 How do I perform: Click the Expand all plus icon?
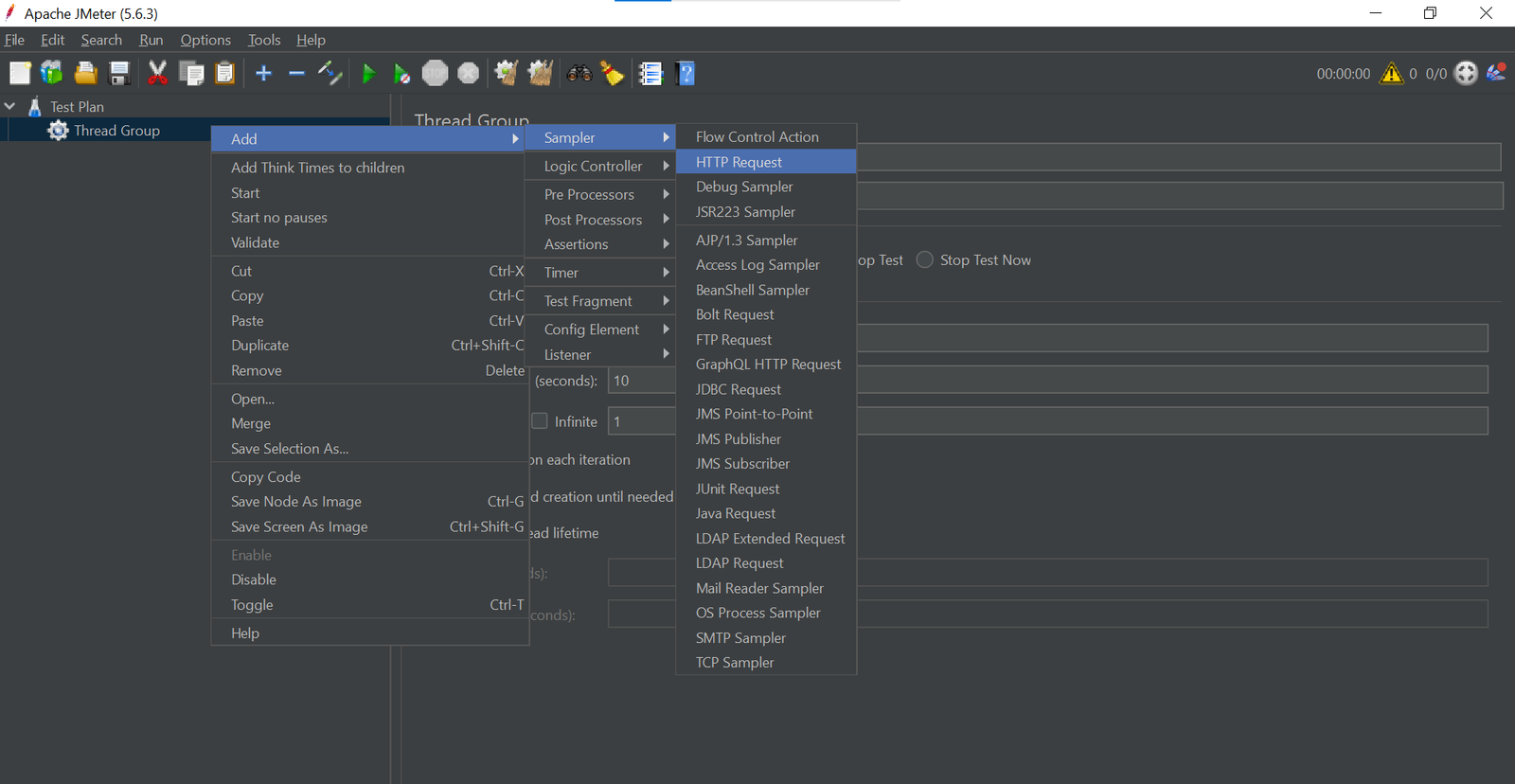263,73
